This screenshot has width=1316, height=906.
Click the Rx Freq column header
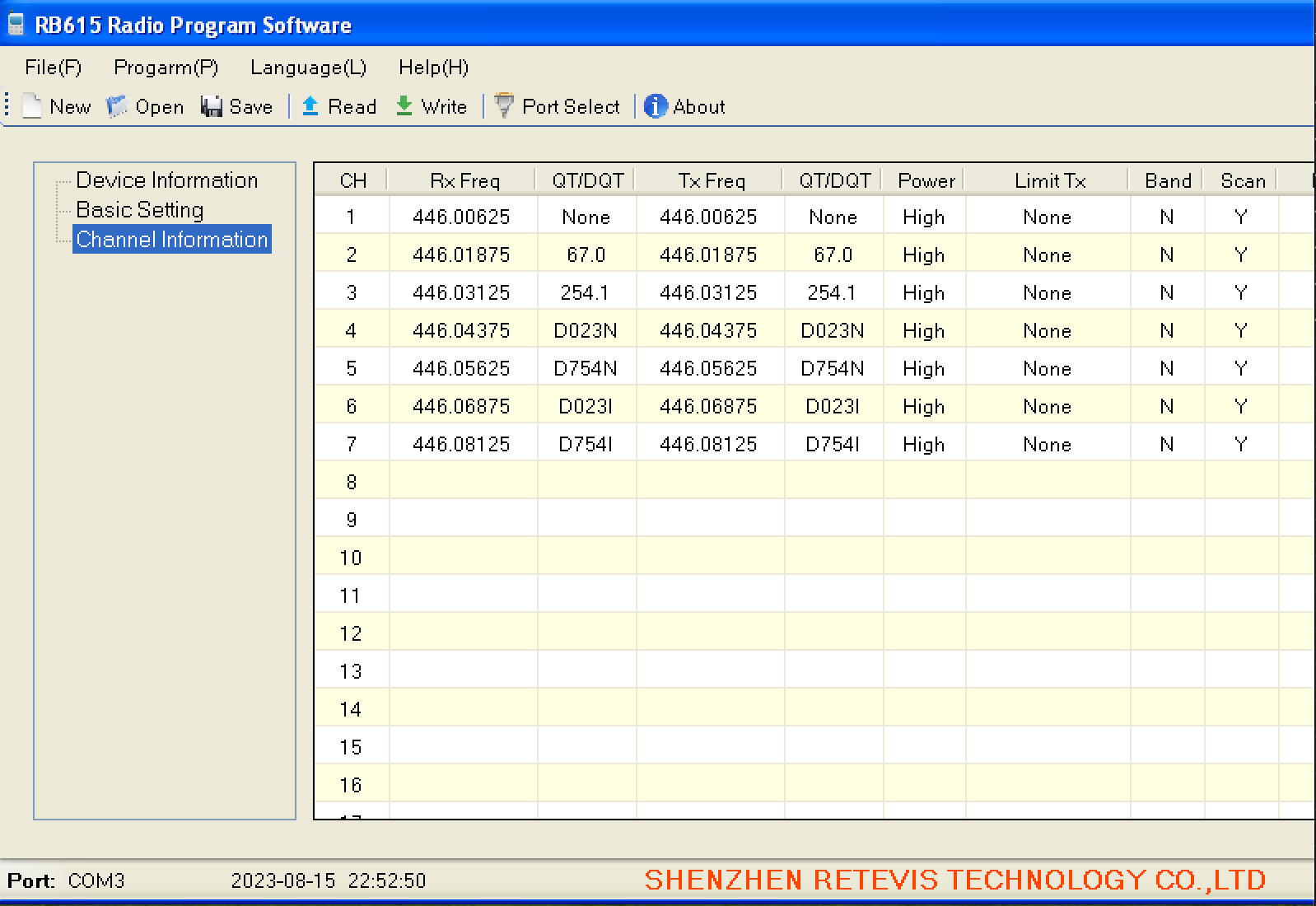[464, 180]
